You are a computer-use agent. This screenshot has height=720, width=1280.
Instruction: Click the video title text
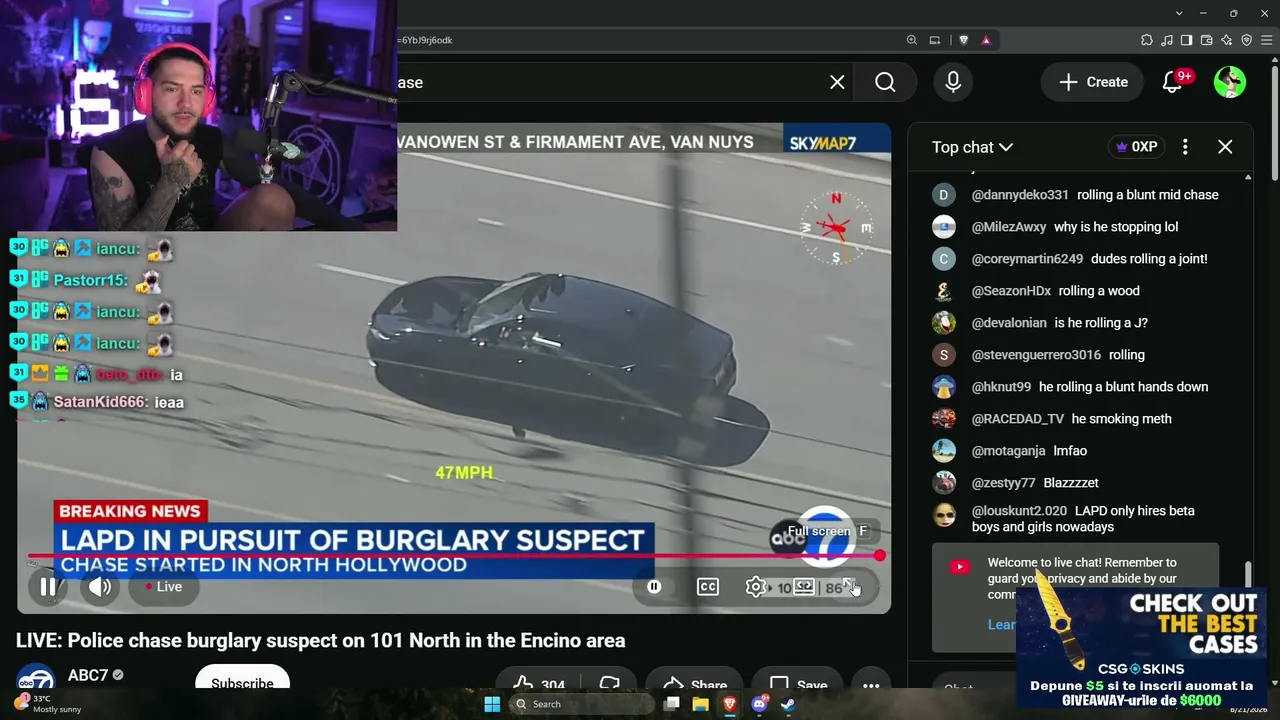320,641
